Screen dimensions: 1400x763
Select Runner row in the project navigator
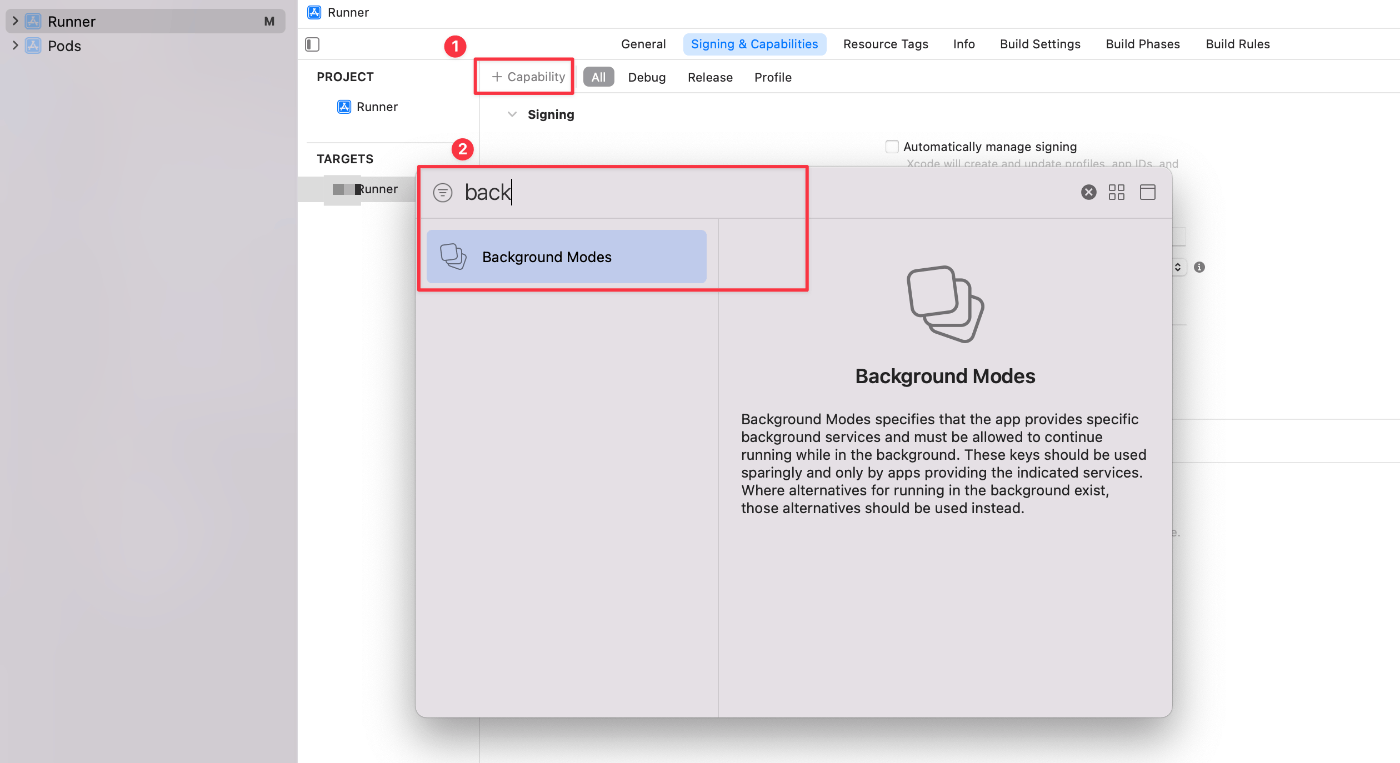point(145,21)
